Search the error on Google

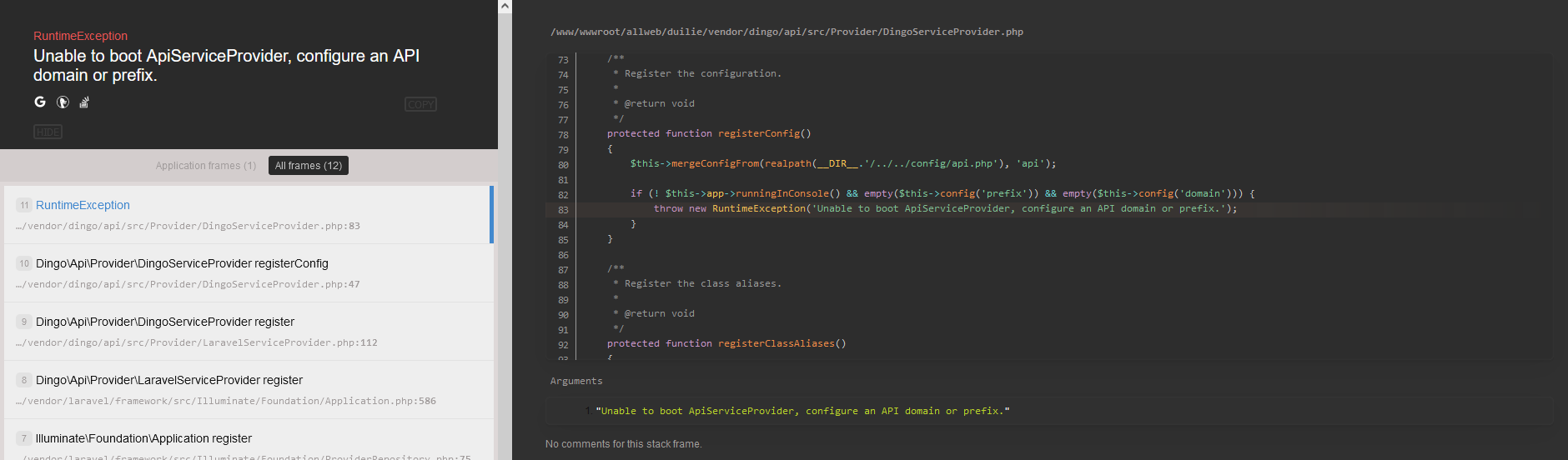coord(40,102)
